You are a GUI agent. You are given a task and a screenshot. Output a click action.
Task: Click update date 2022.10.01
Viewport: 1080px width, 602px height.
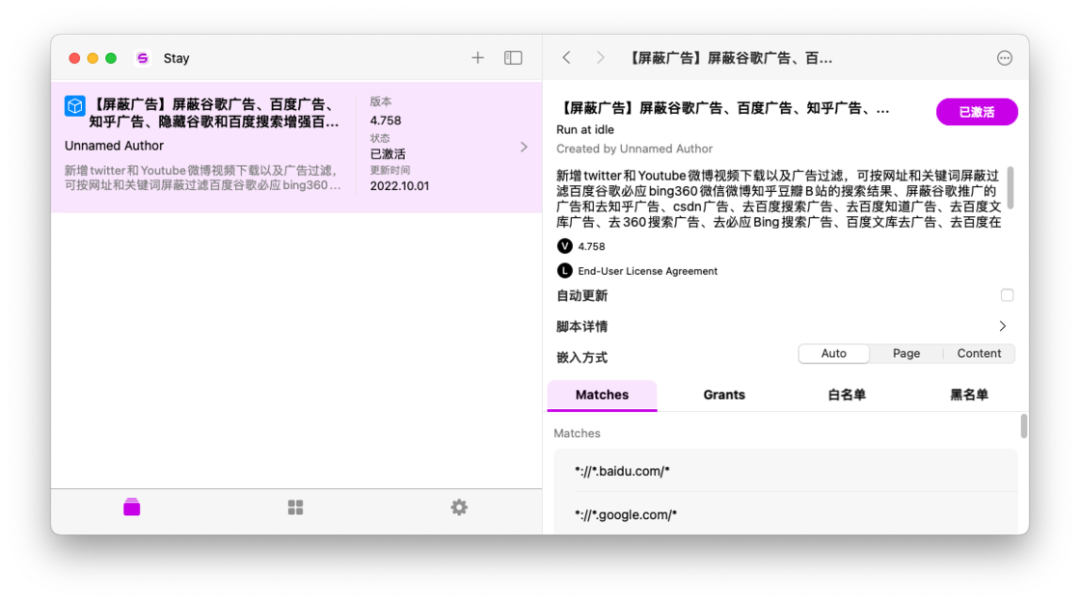[x=399, y=186]
